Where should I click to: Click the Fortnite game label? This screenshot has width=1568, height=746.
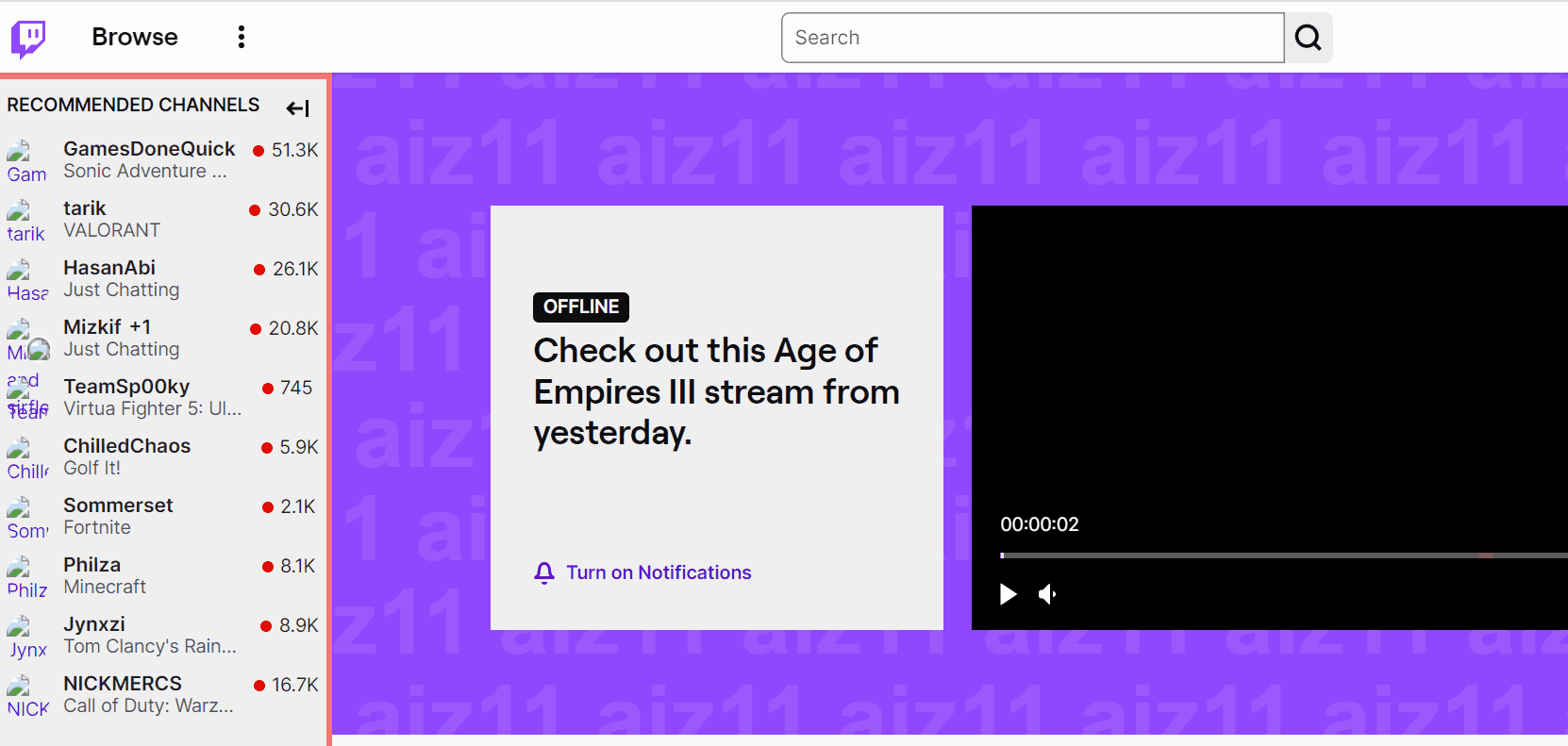click(x=97, y=528)
